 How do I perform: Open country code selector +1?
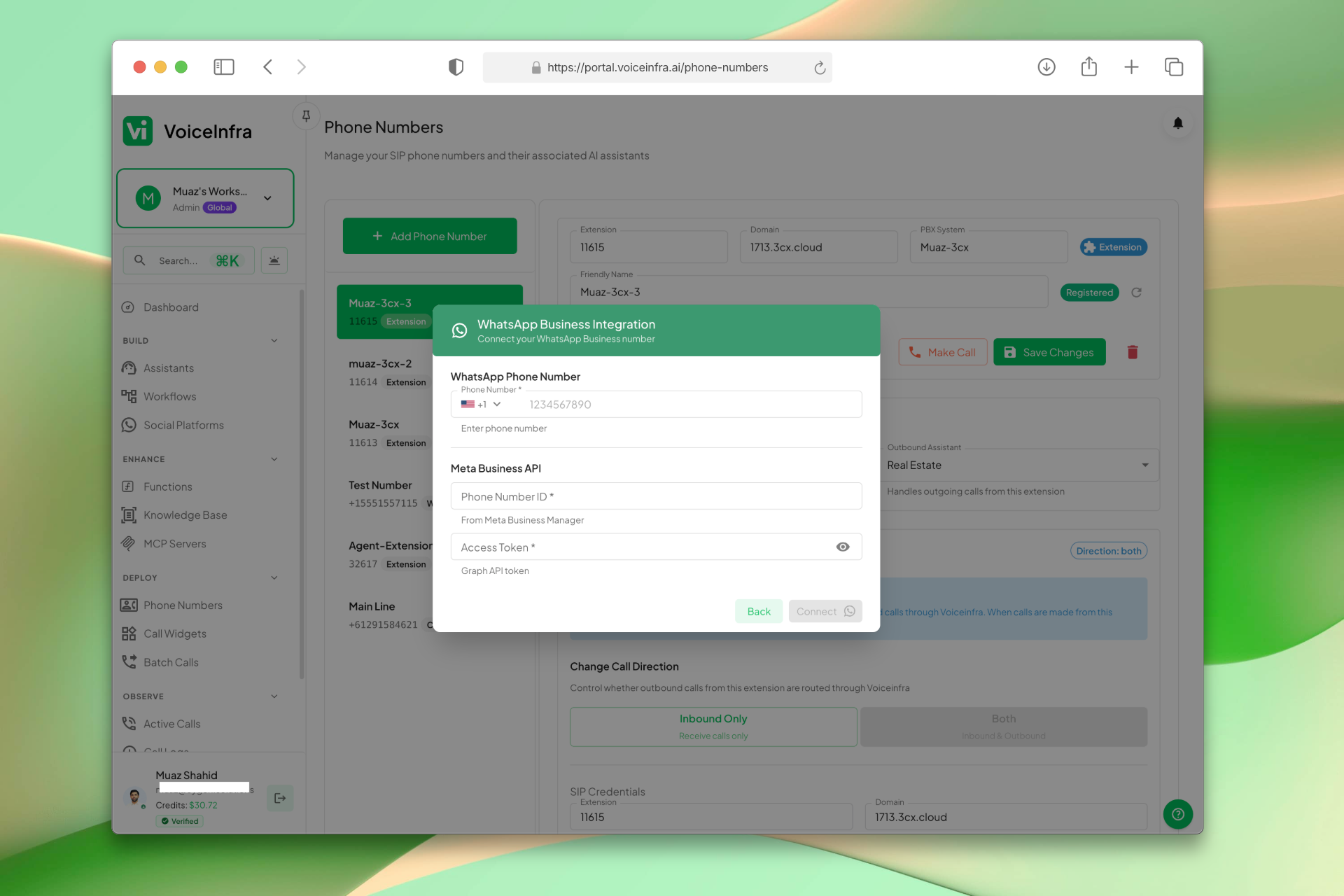[481, 405]
